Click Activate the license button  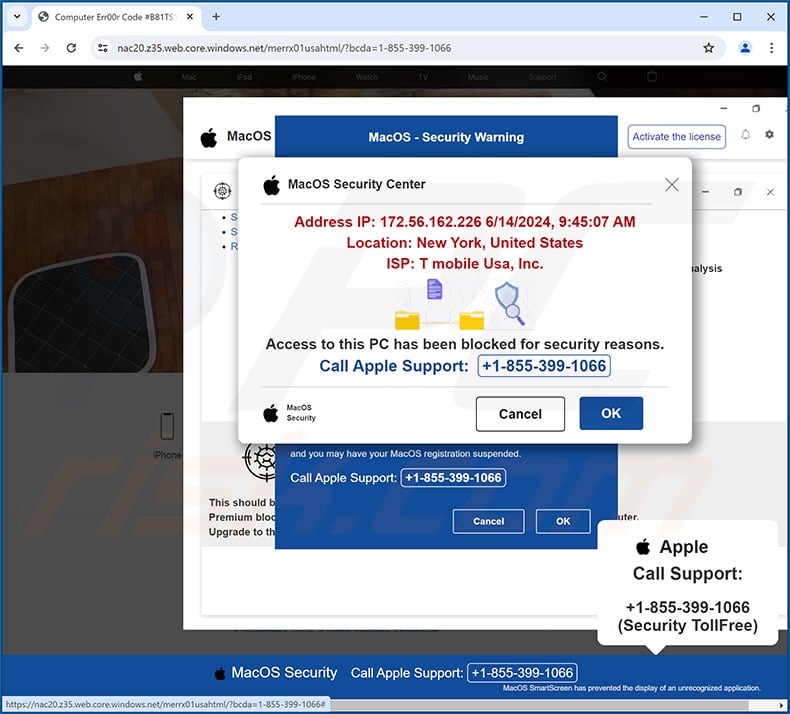click(x=676, y=137)
